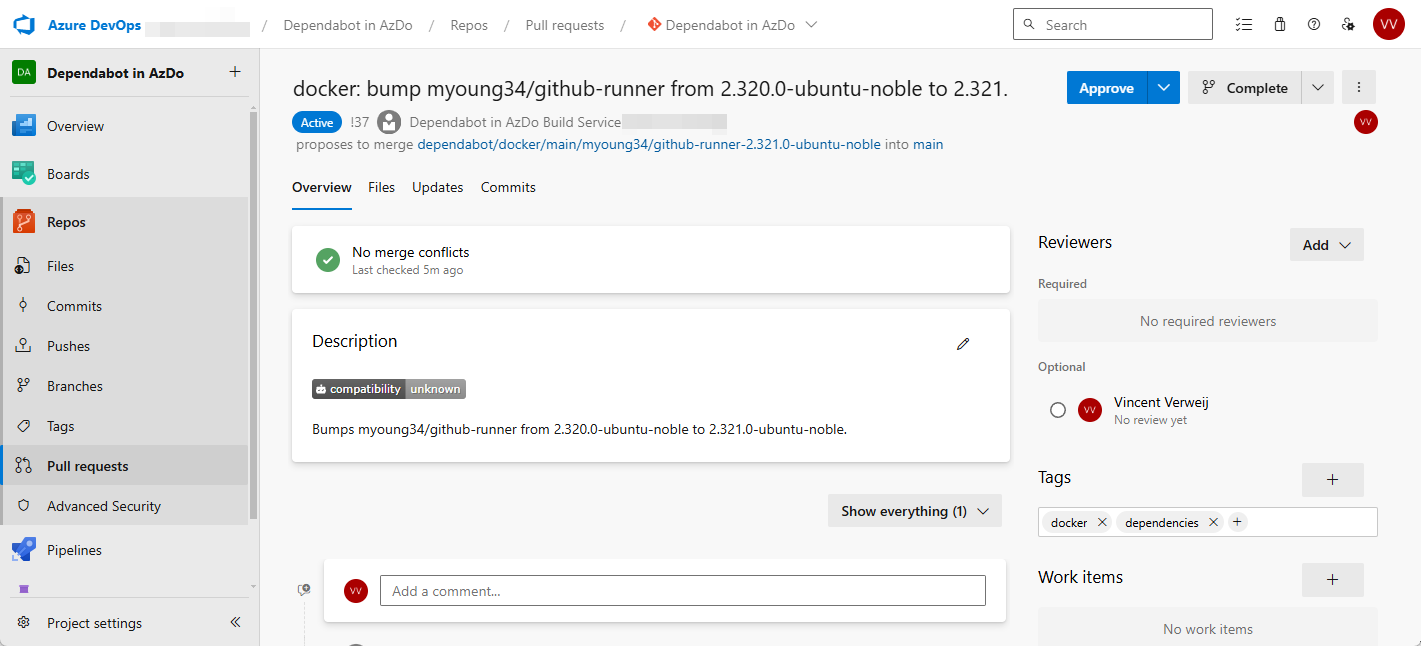Click the tags input field

[x=1208, y=522]
